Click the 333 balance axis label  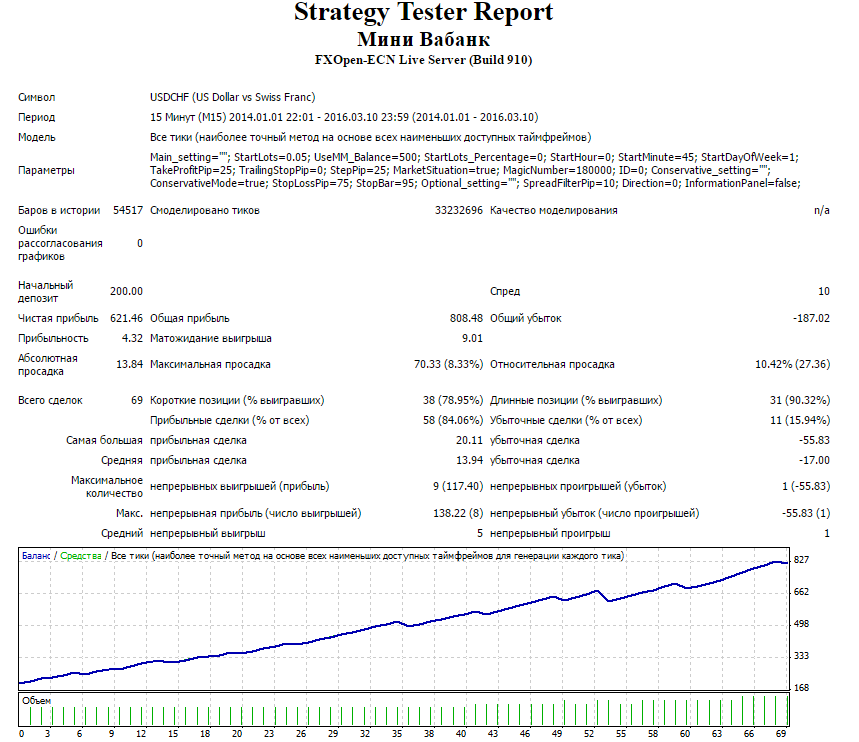point(801,656)
